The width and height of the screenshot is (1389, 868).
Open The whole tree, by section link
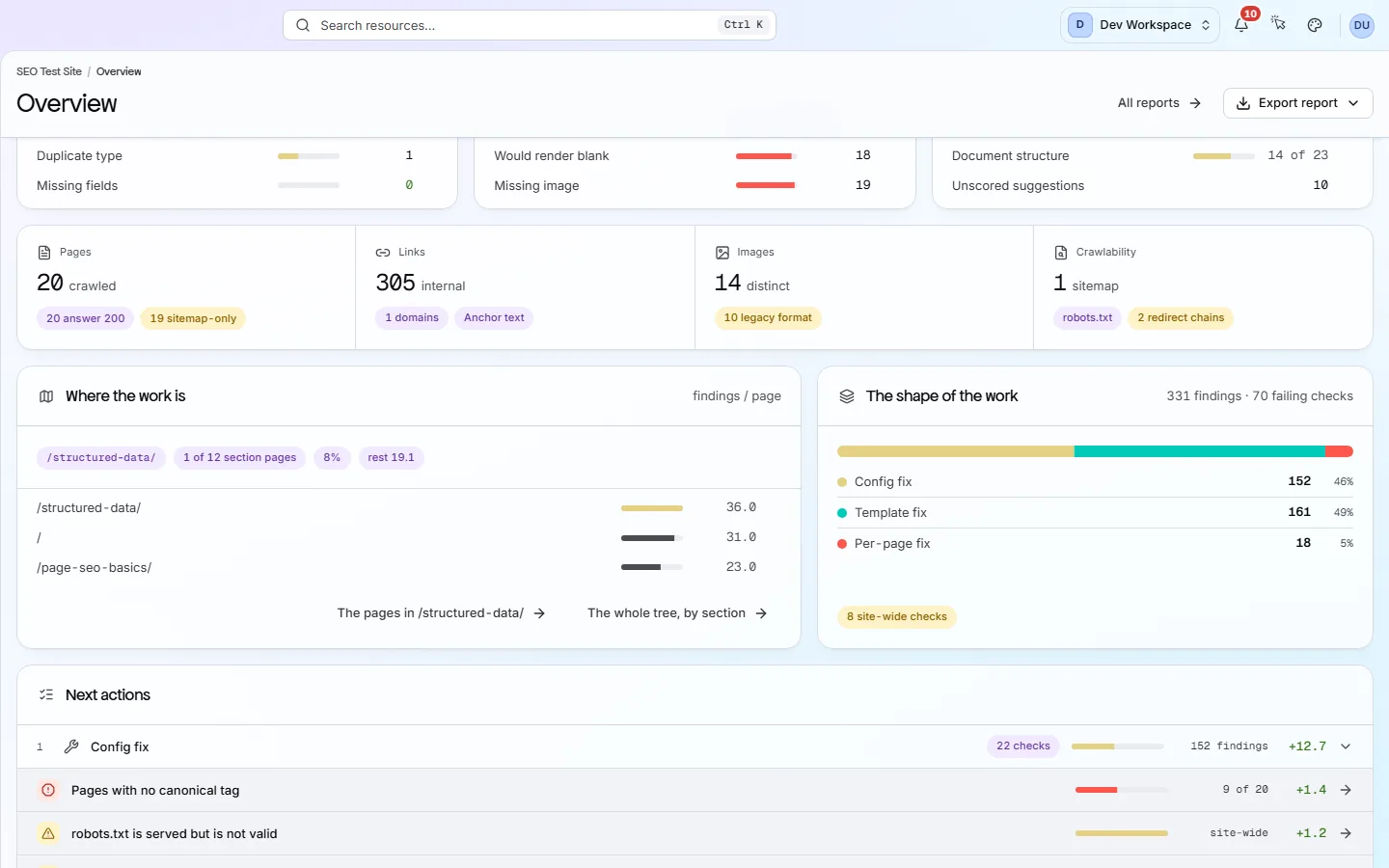[x=677, y=613]
